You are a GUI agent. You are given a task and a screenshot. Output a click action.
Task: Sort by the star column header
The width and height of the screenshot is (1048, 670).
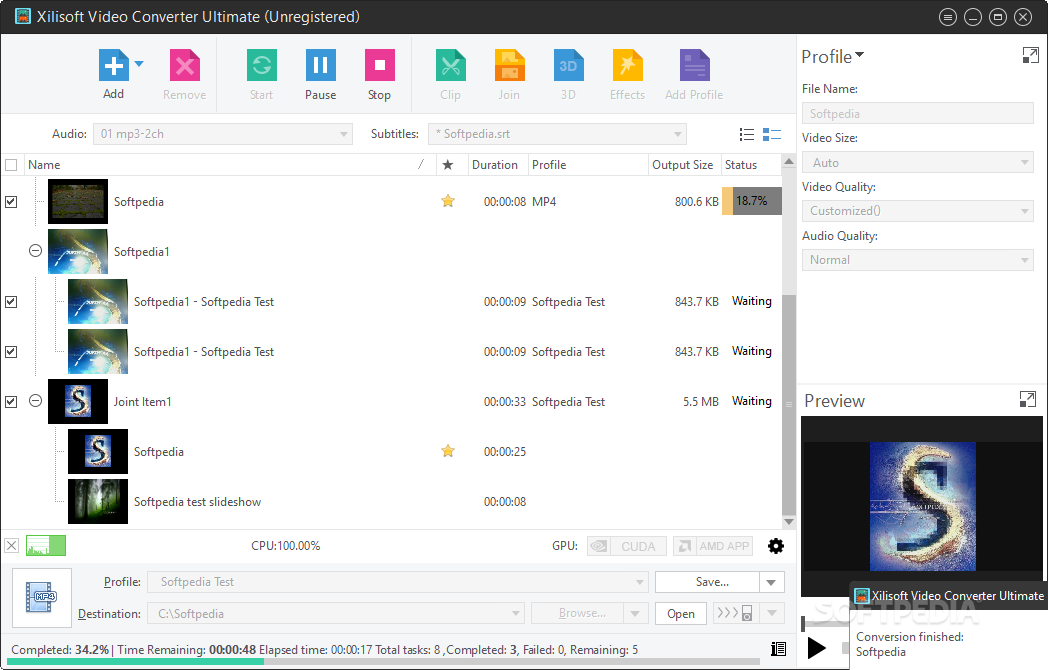click(448, 164)
